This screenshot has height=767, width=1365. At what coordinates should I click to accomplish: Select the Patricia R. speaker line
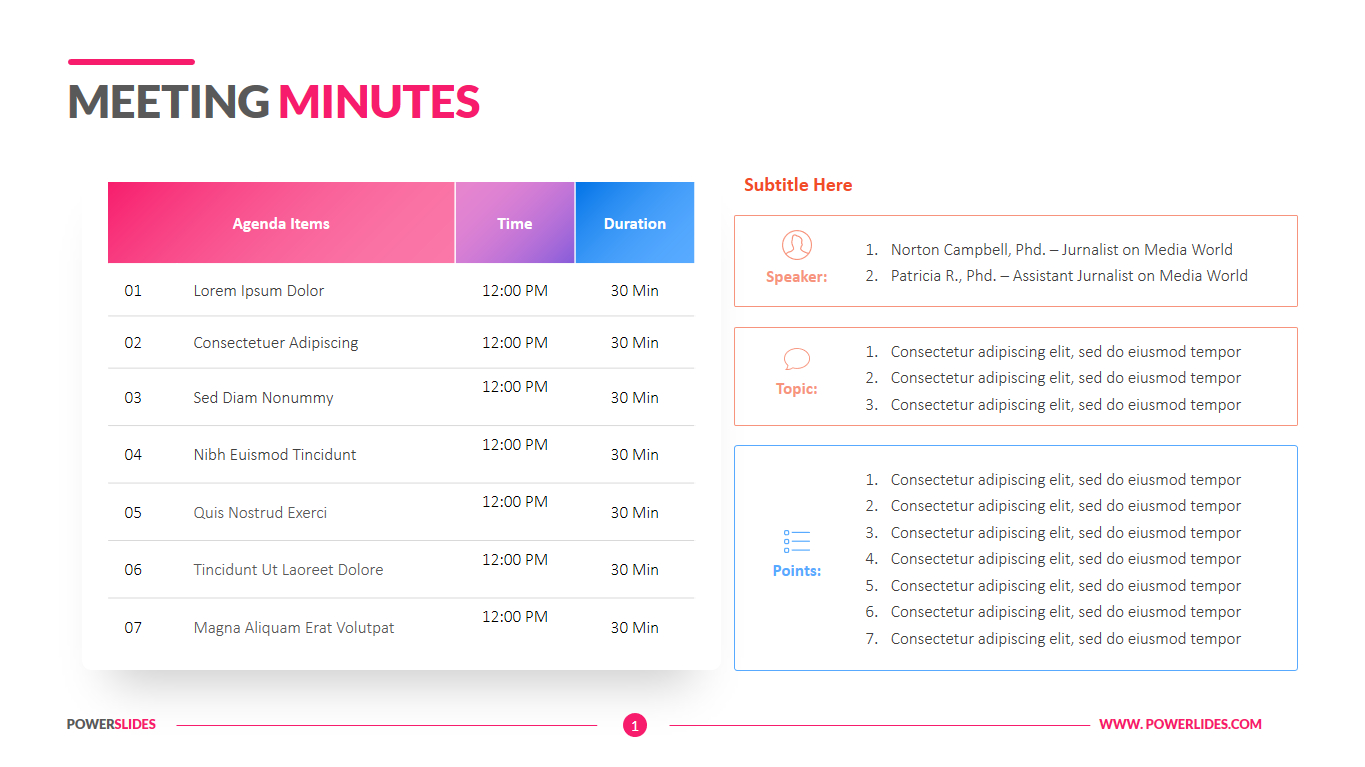point(1057,276)
